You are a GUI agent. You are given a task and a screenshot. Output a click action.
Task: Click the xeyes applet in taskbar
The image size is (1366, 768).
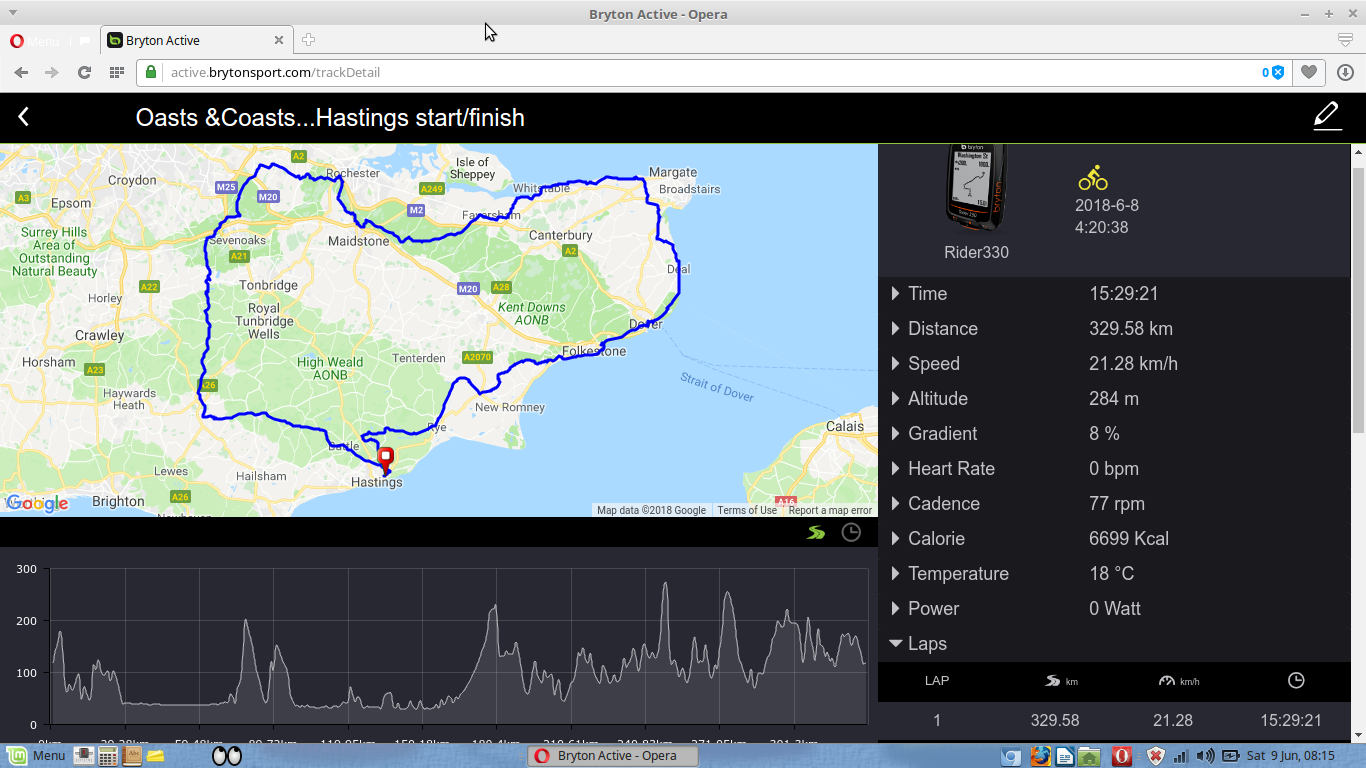click(227, 756)
